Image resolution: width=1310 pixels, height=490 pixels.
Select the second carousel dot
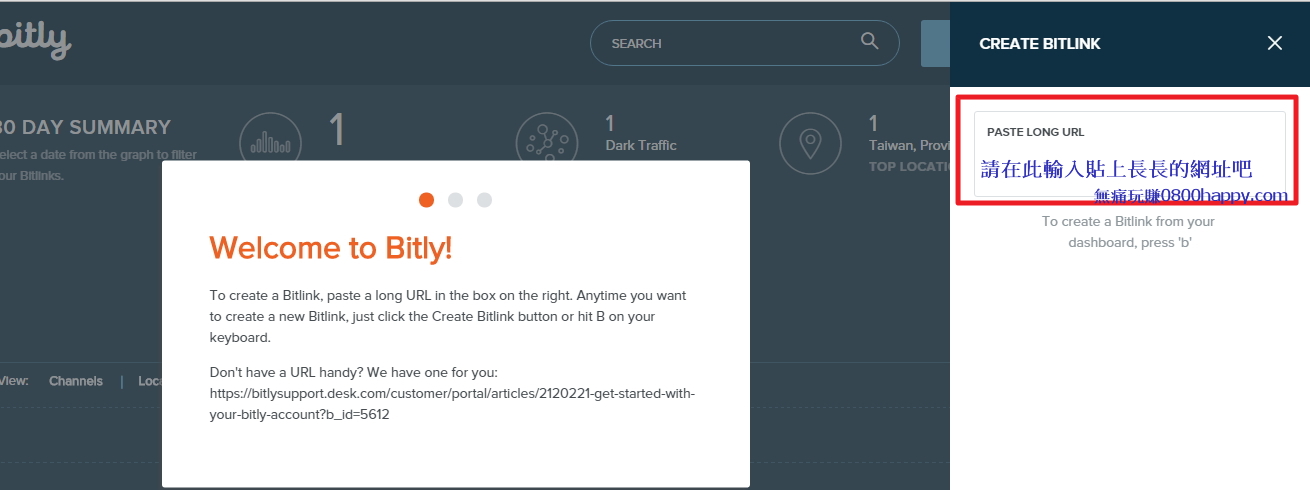pyautogui.click(x=455, y=200)
